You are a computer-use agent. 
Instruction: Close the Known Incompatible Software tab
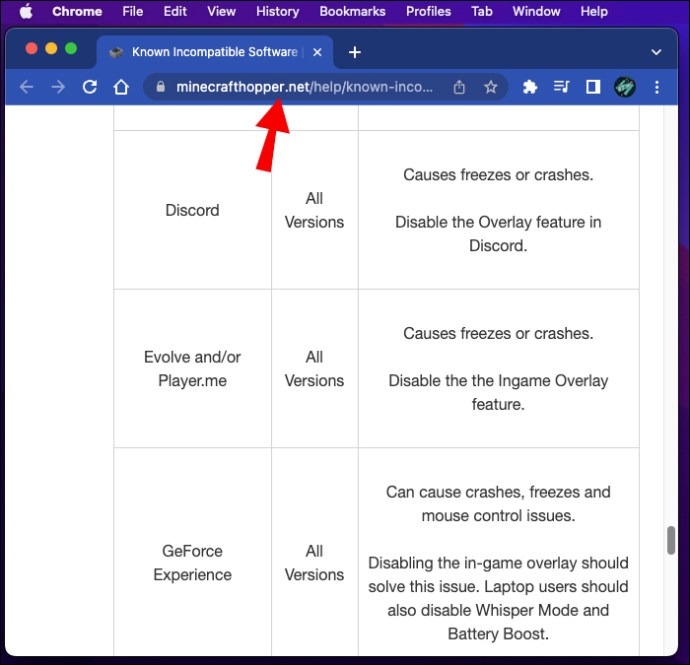(x=317, y=52)
